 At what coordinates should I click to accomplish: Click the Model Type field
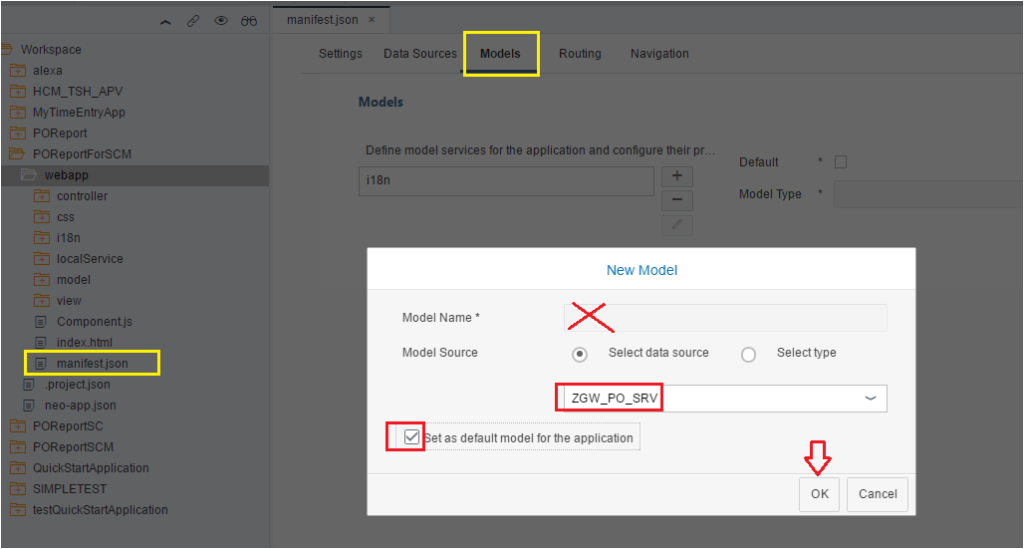click(927, 195)
